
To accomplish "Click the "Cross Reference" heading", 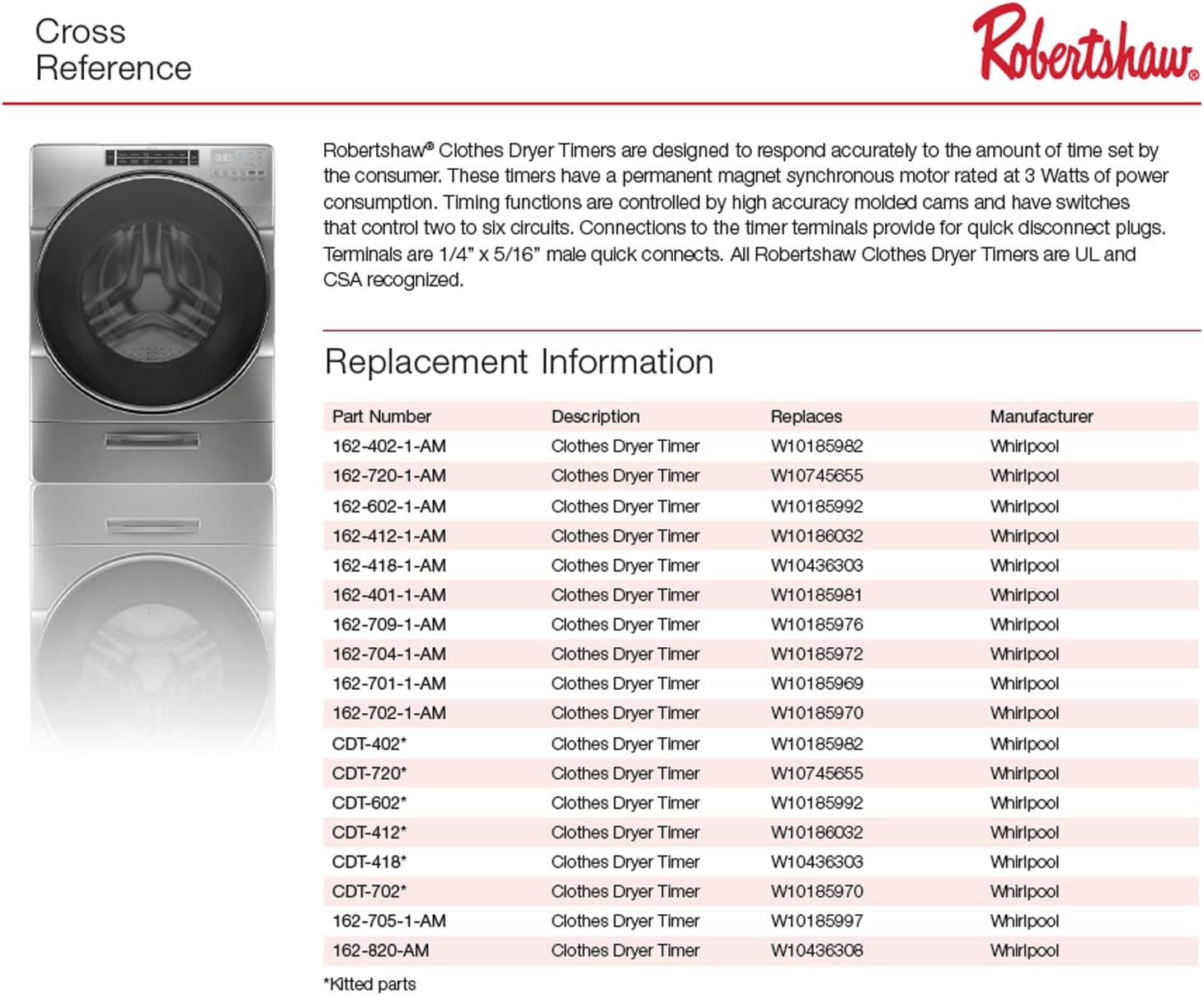I will (x=113, y=49).
